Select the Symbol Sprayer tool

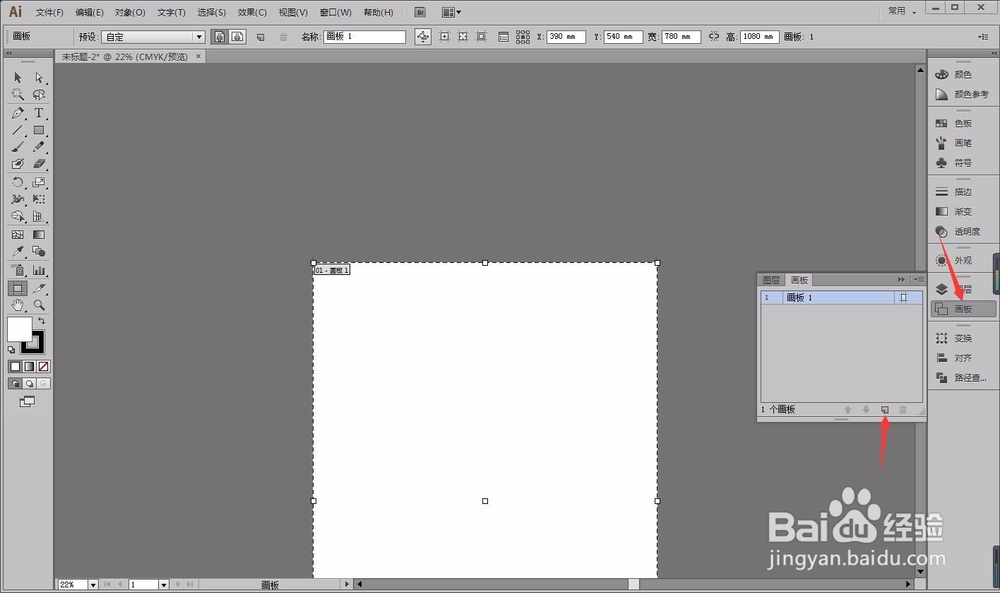point(18,270)
